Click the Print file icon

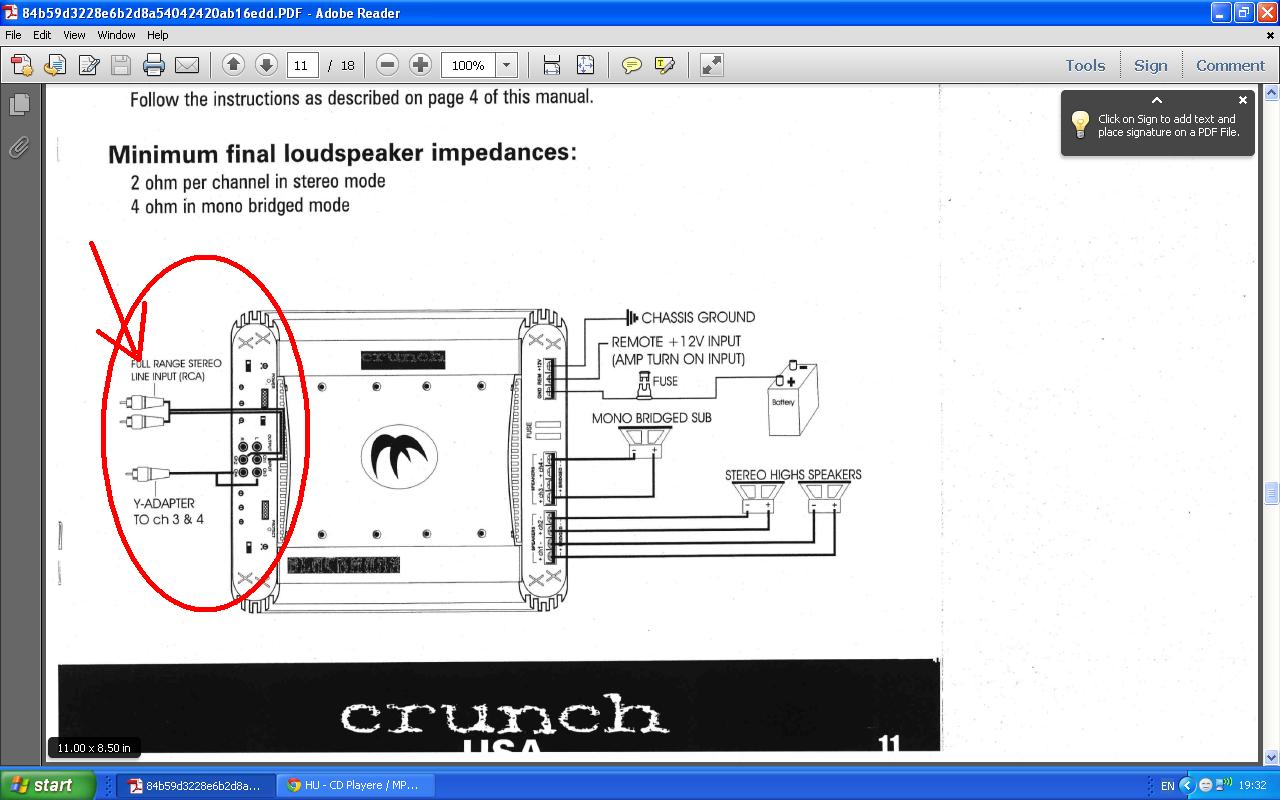(x=153, y=65)
